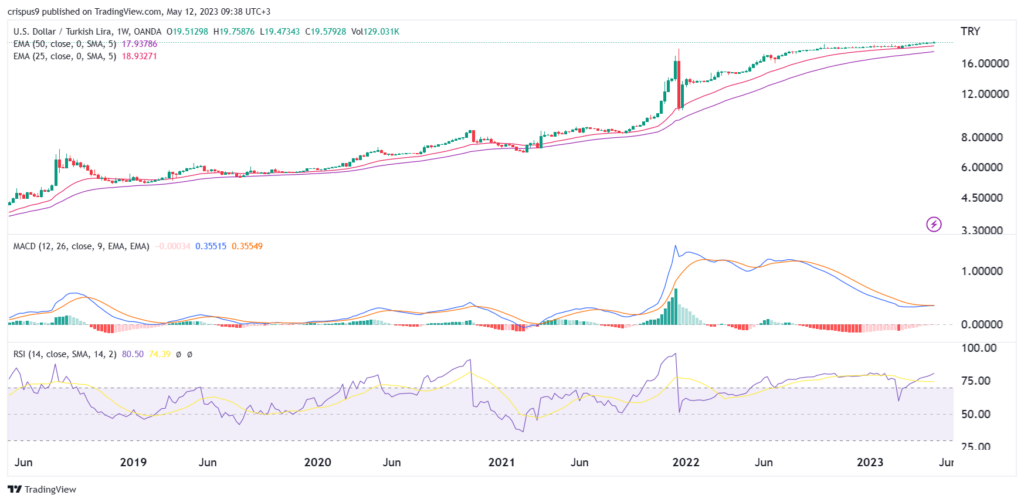This screenshot has height=502, width=1024.
Task: Click the purple lightning bolt icon
Action: [935, 224]
